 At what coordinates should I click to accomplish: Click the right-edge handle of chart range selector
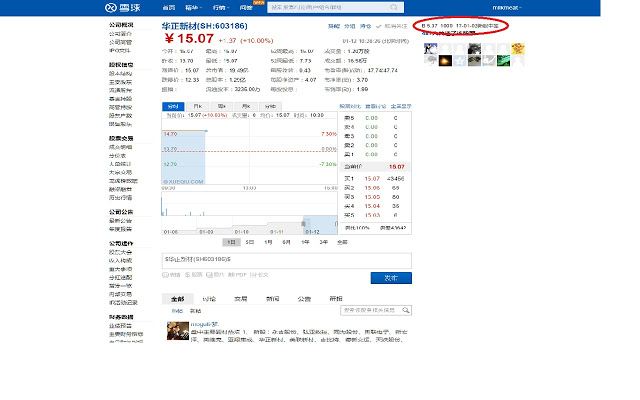[x=336, y=224]
